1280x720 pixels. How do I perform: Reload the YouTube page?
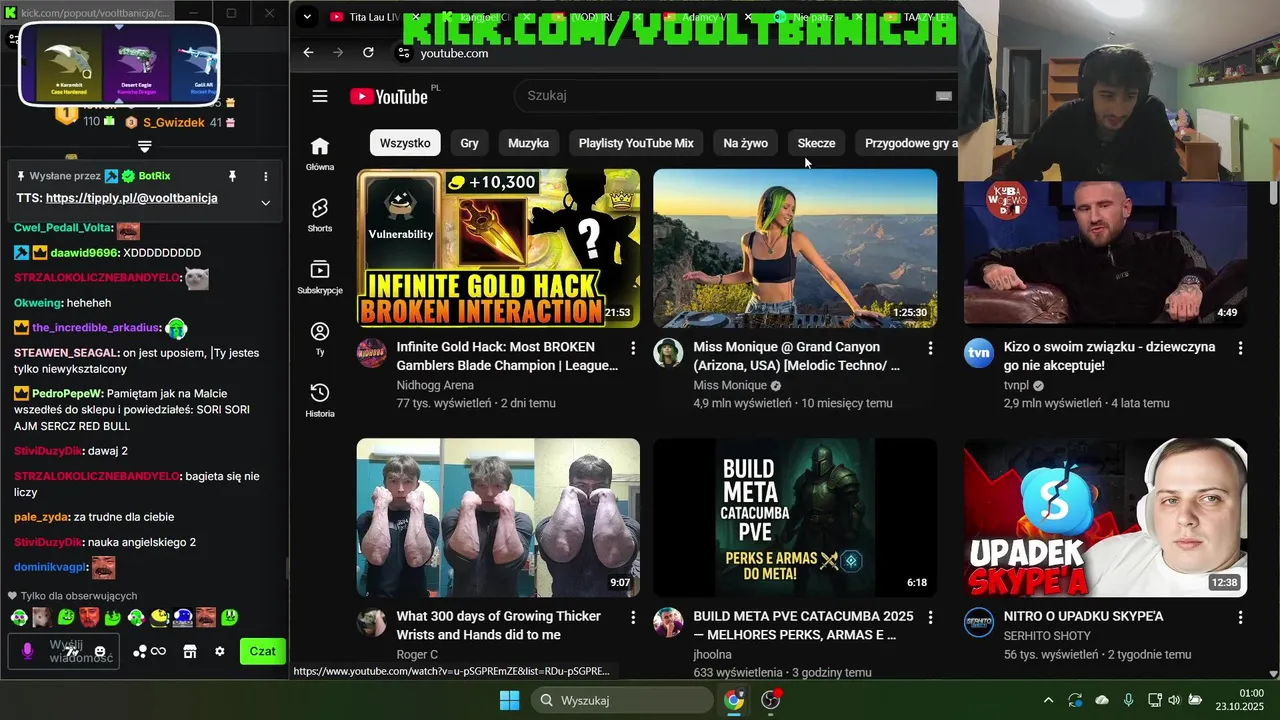368,53
